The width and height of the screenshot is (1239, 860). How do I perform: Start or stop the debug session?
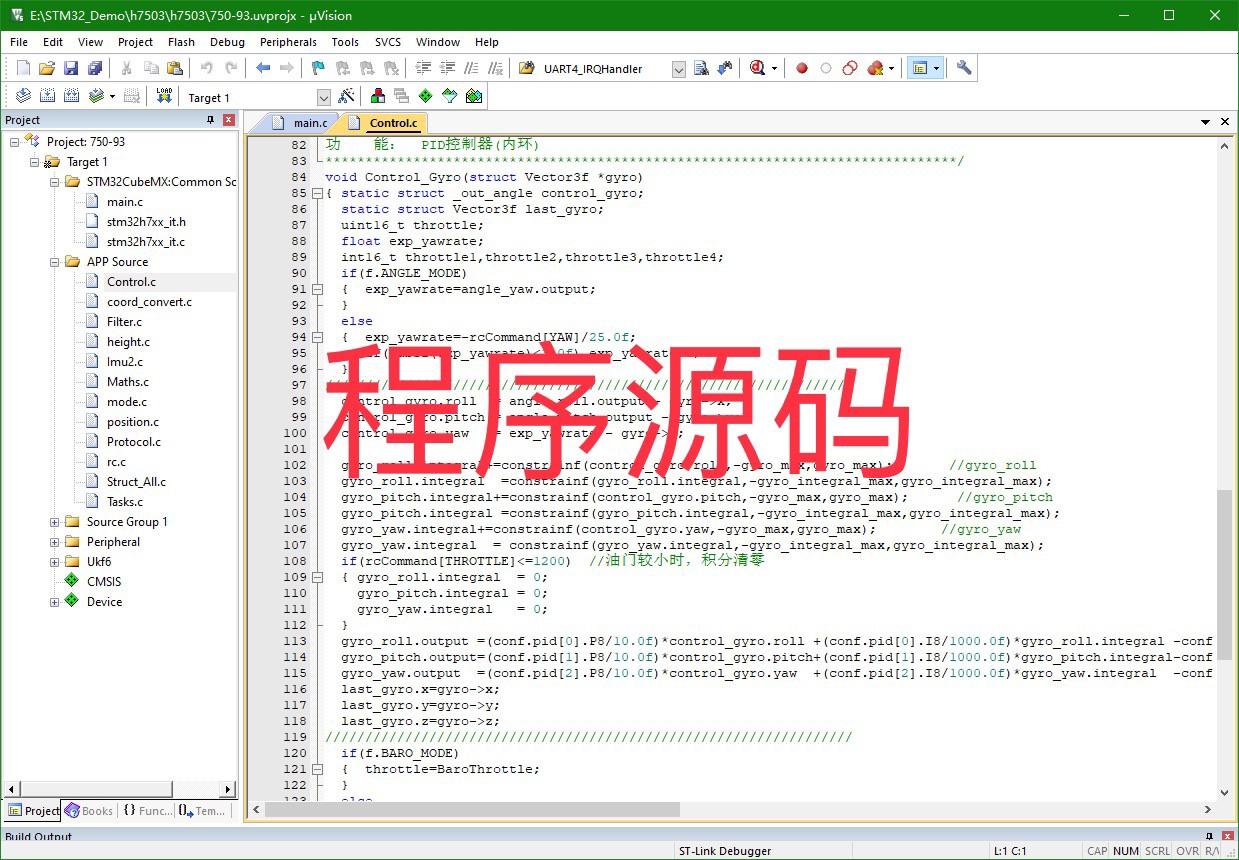tap(757, 68)
